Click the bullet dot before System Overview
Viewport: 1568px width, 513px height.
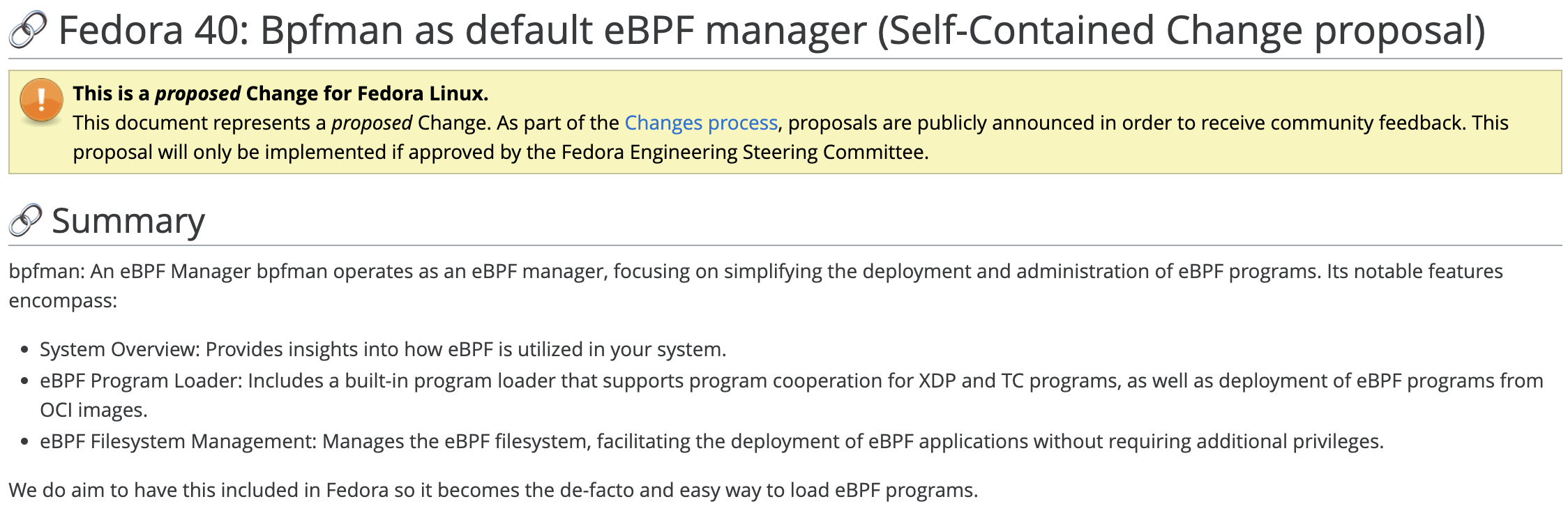[25, 350]
